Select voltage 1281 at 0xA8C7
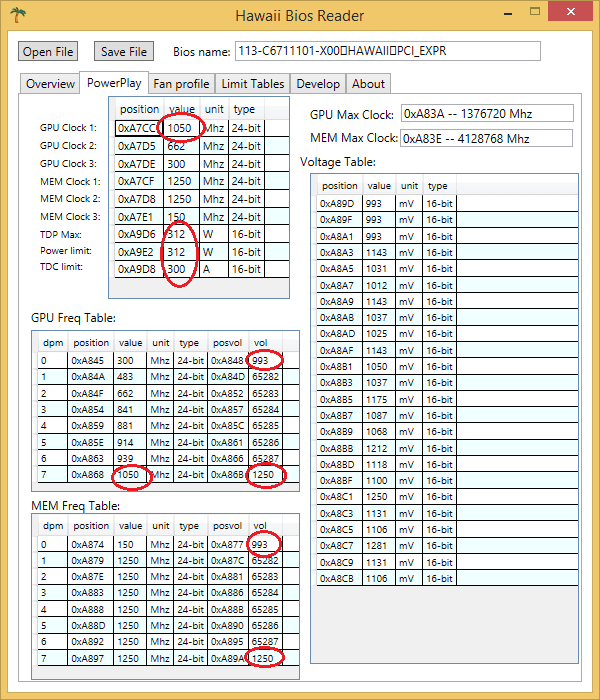Screen dimensions: 600x700 tap(379, 546)
